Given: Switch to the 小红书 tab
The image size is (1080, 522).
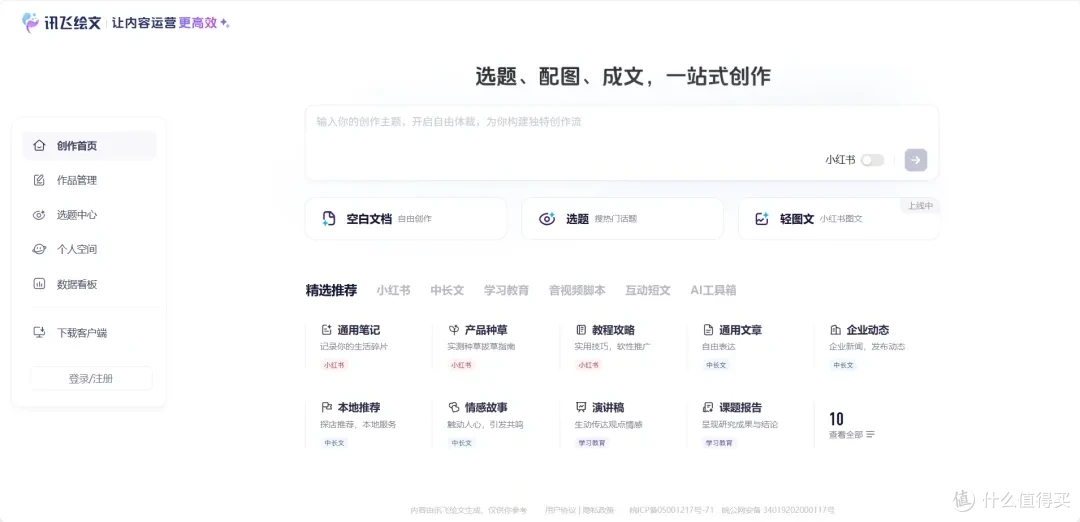Looking at the screenshot, I should click(x=393, y=290).
